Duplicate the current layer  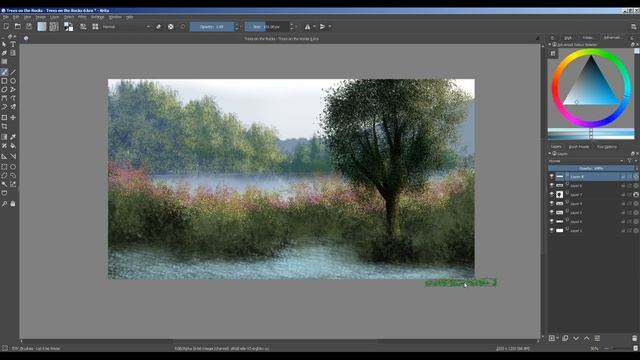point(565,338)
